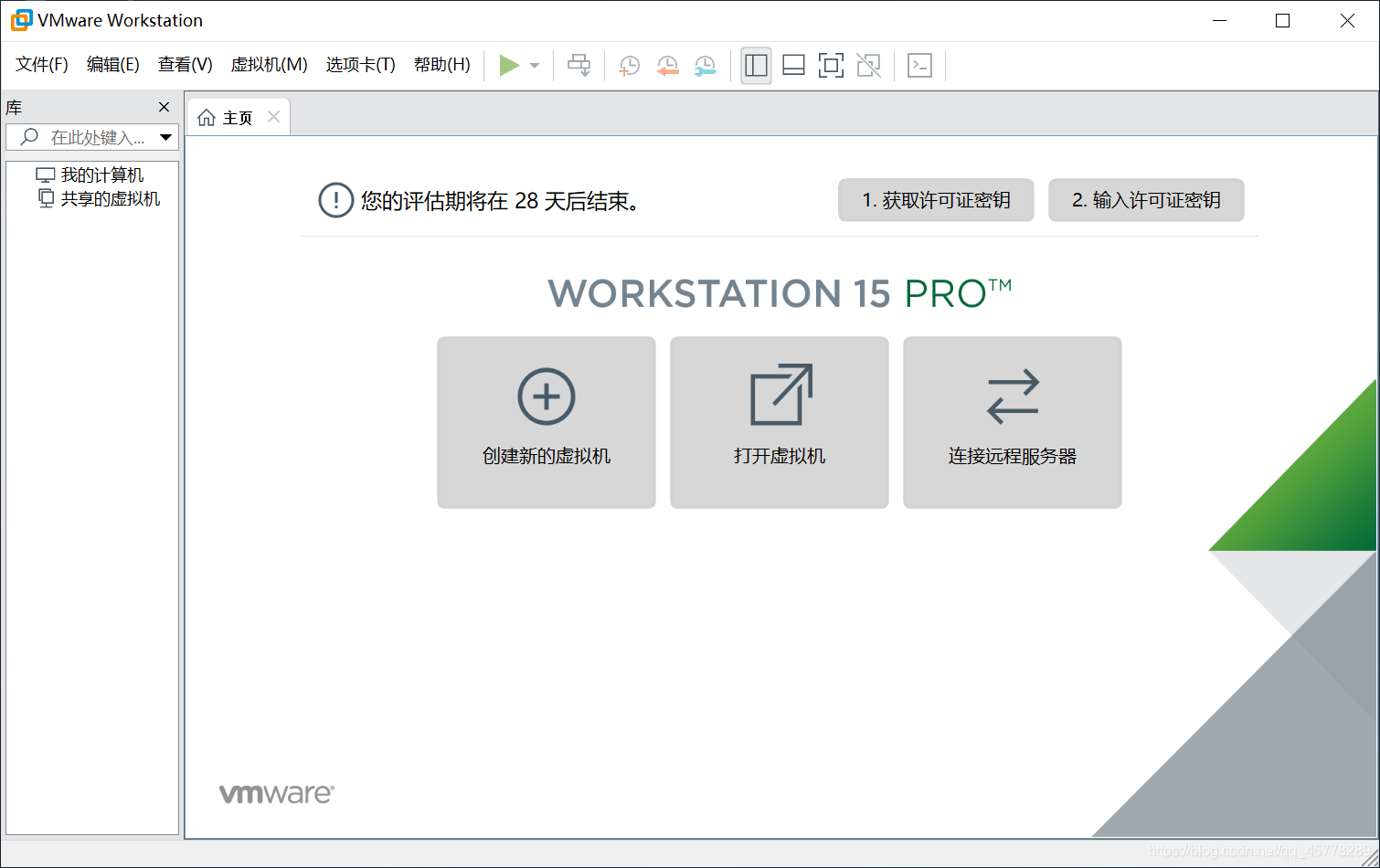Select 共享的虚拟机 in the library tree

pos(111,198)
